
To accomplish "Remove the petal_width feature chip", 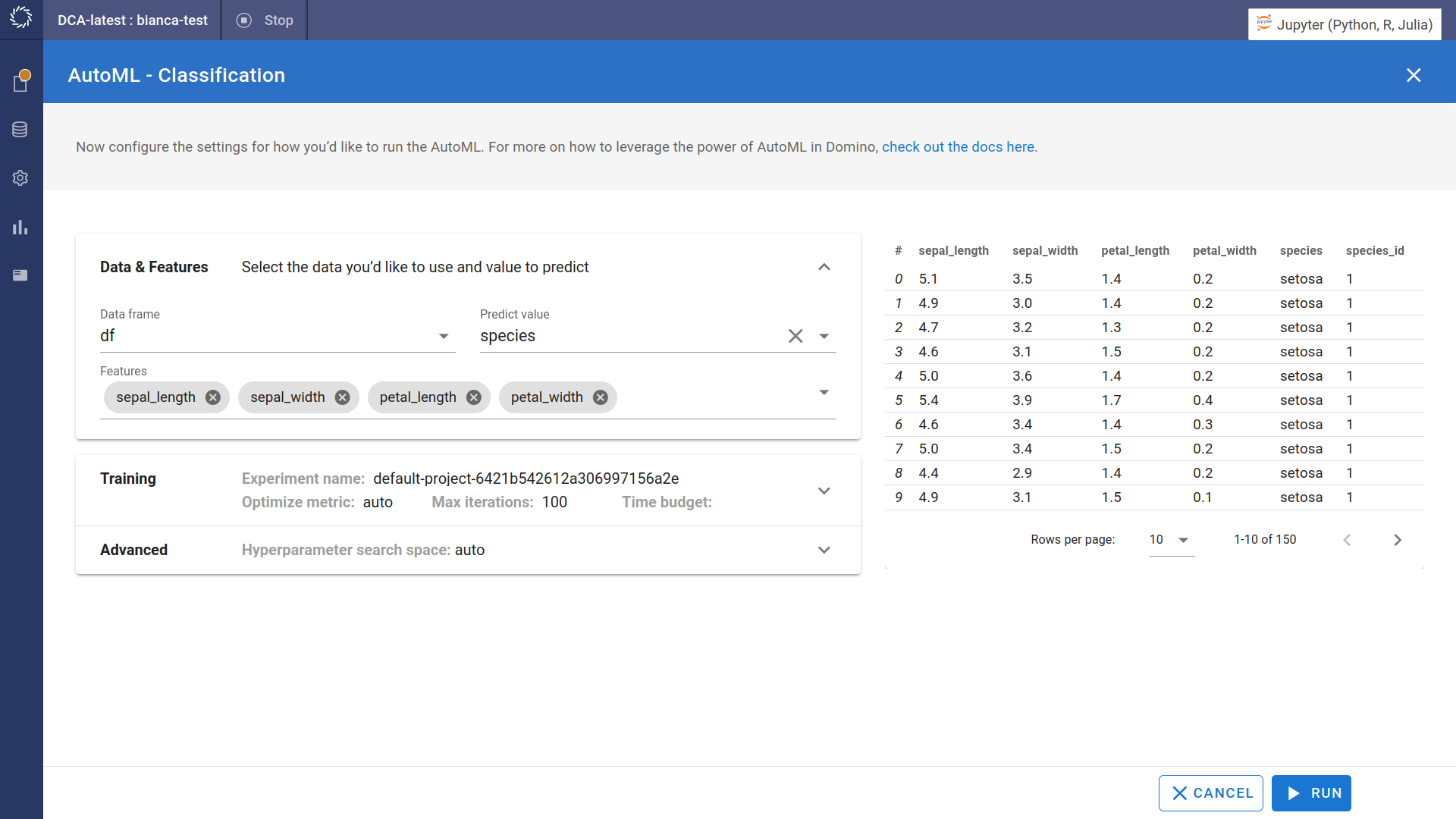I will point(601,397).
